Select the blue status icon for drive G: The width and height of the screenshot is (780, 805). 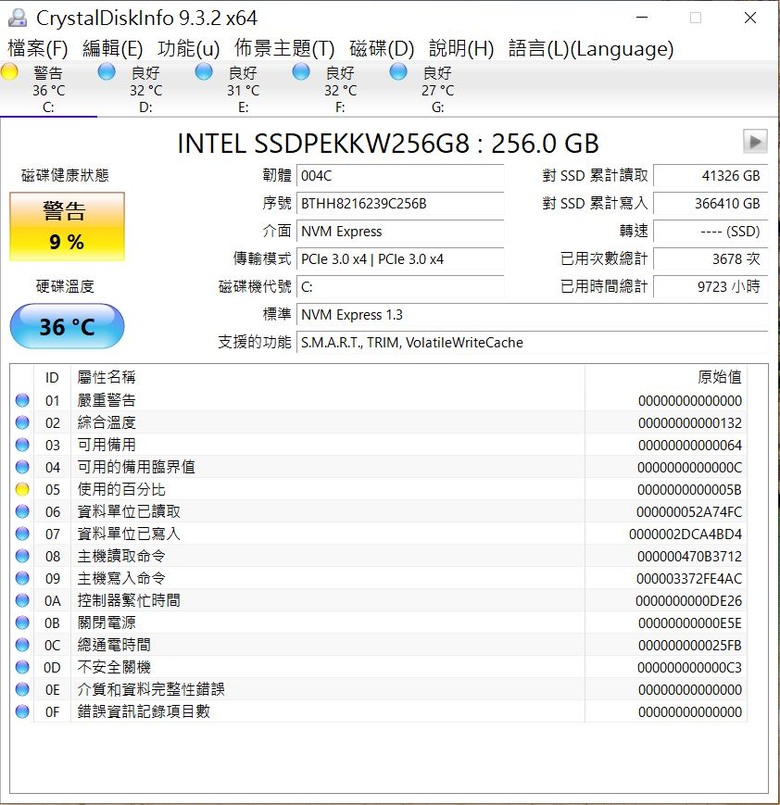[398, 72]
